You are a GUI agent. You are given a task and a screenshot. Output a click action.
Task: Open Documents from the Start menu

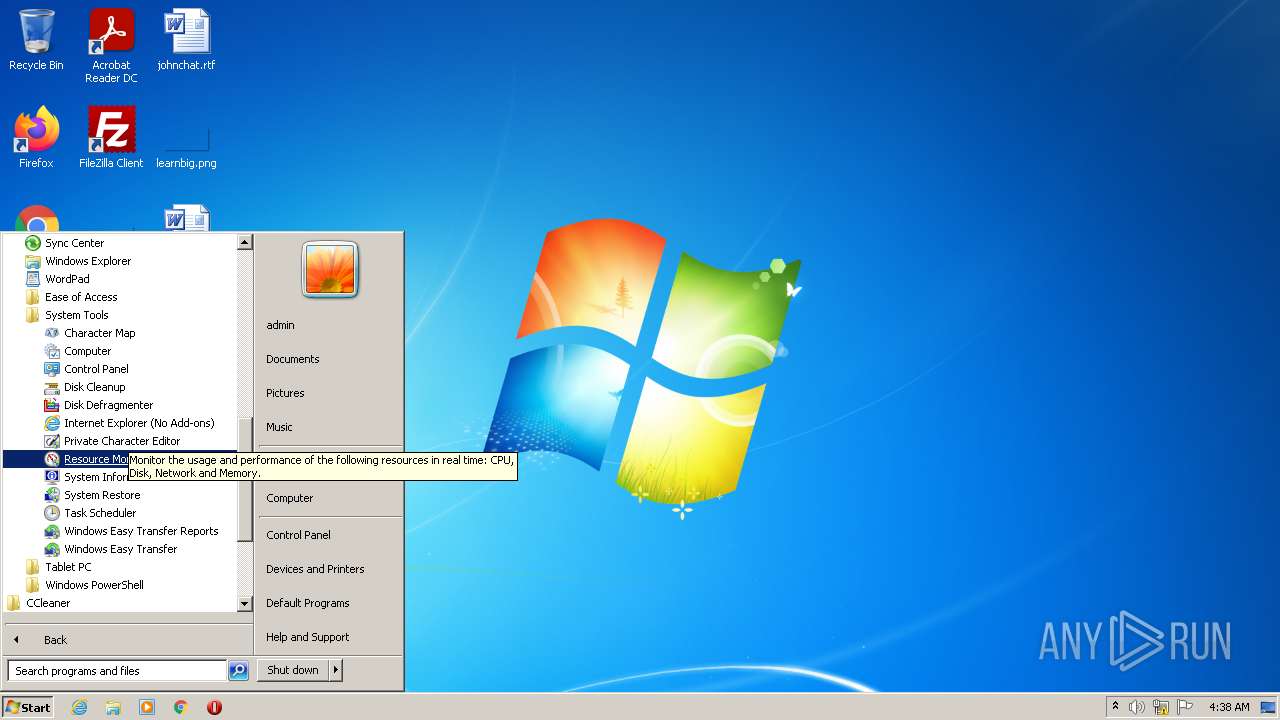[293, 359]
